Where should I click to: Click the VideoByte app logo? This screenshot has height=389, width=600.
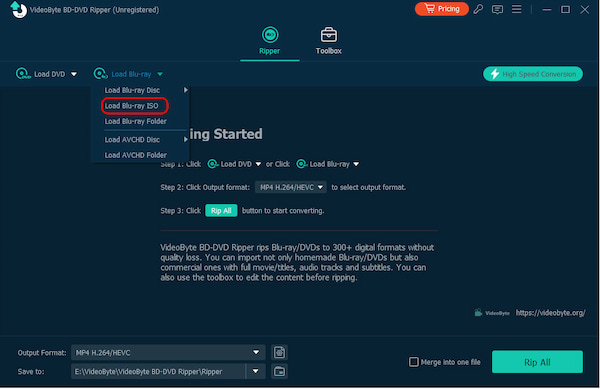(x=18, y=10)
